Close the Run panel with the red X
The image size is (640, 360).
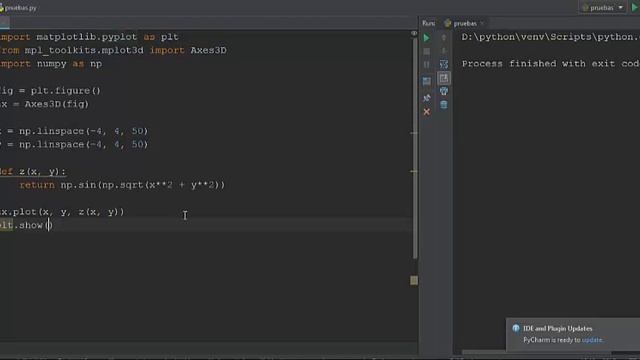427,112
